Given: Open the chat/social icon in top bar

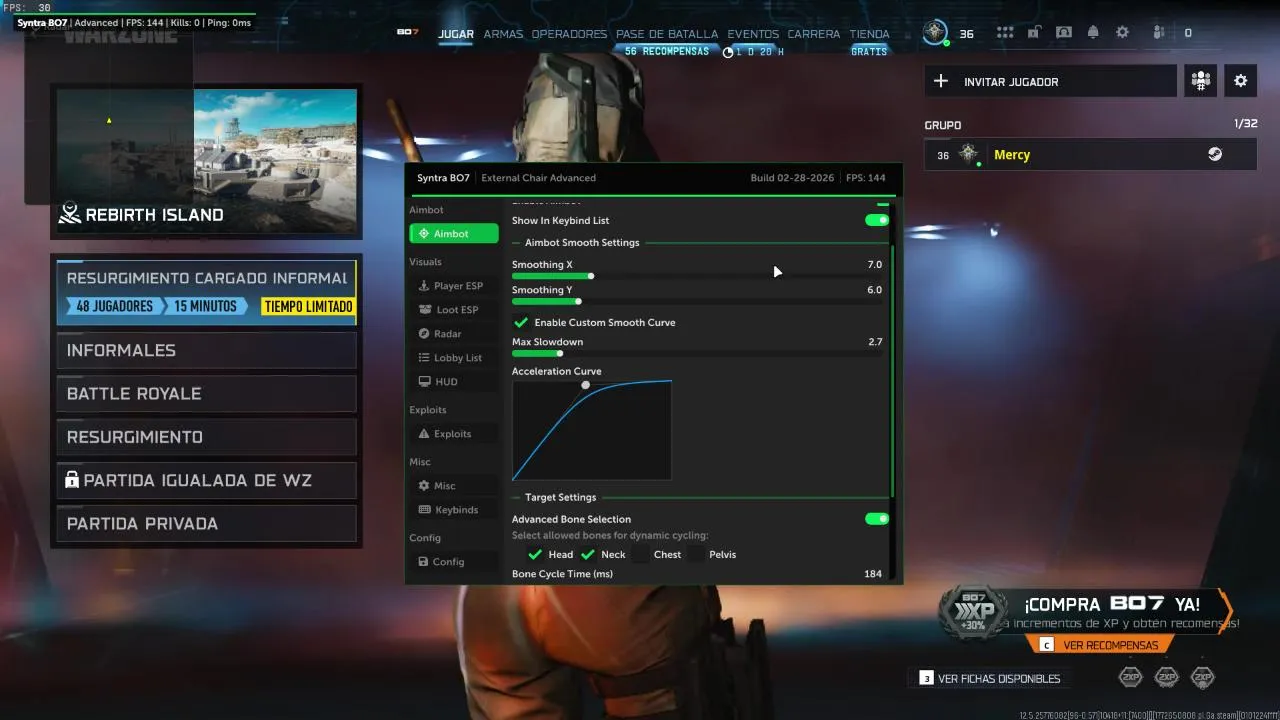Looking at the screenshot, I should point(1064,33).
